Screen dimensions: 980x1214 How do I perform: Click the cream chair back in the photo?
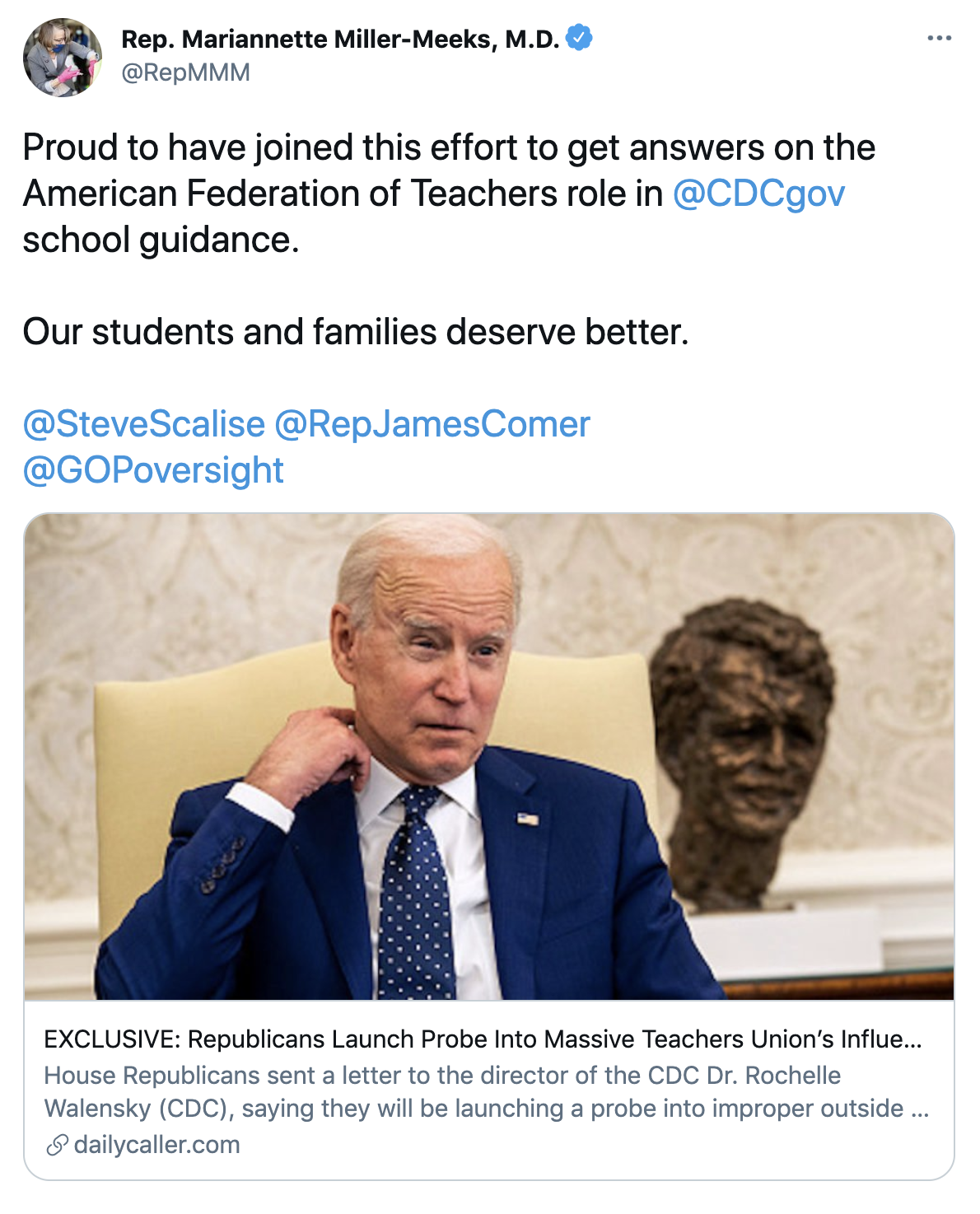165,725
